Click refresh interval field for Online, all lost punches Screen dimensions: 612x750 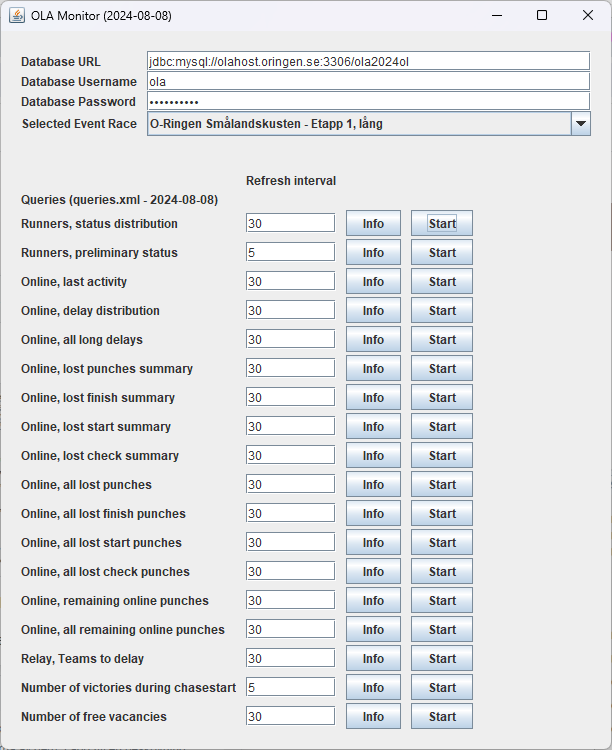290,485
